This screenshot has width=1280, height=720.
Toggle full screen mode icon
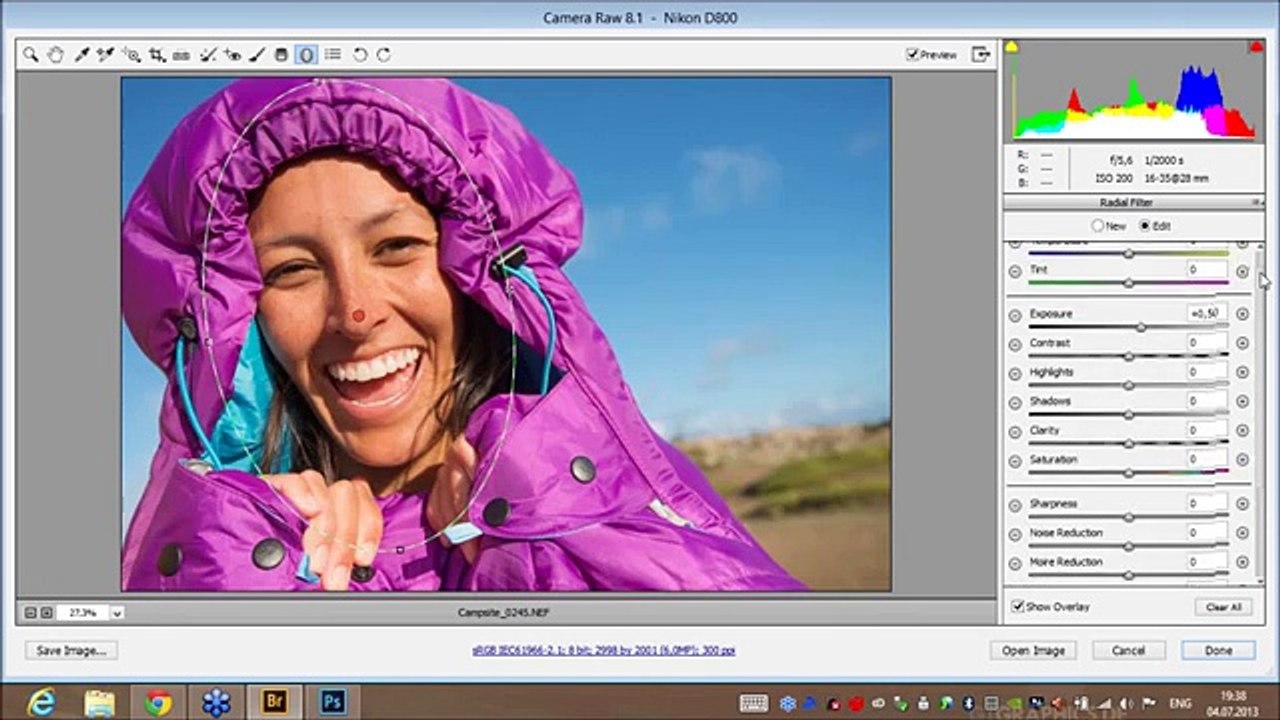(x=982, y=55)
